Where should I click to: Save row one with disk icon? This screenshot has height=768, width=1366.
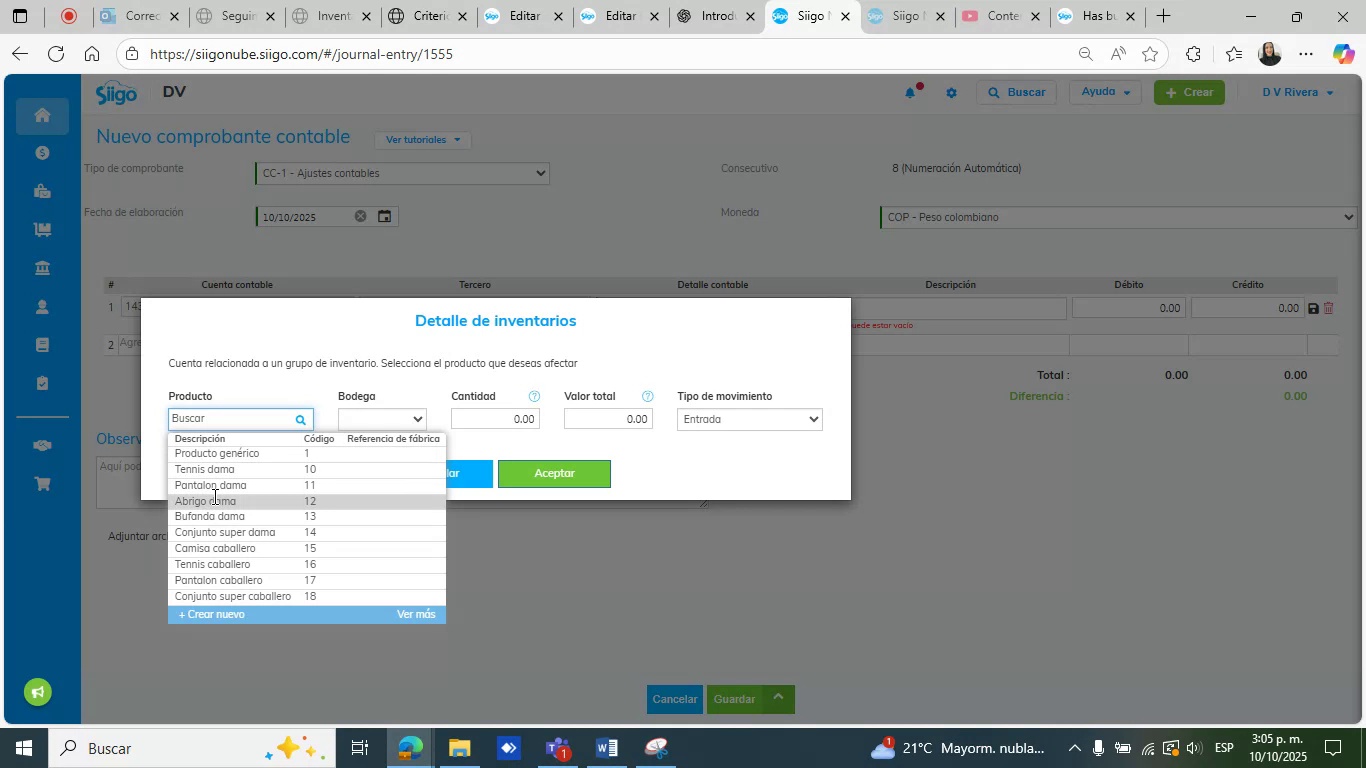click(1313, 308)
